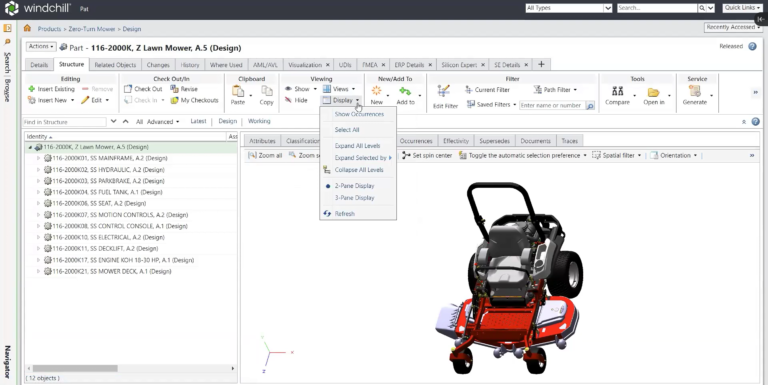Click the Revise tool
The height and width of the screenshot is (385, 768).
pyautogui.click(x=184, y=89)
